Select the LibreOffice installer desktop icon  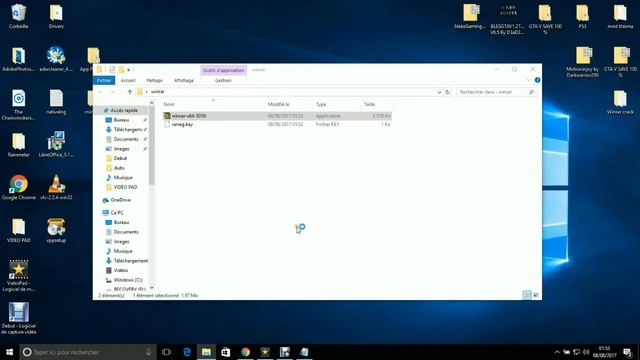(x=56, y=145)
